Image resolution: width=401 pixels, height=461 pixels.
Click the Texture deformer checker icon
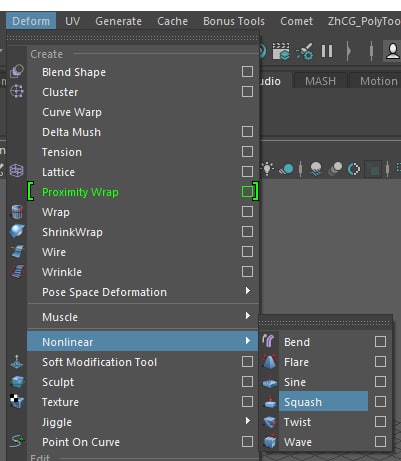click(x=17, y=401)
